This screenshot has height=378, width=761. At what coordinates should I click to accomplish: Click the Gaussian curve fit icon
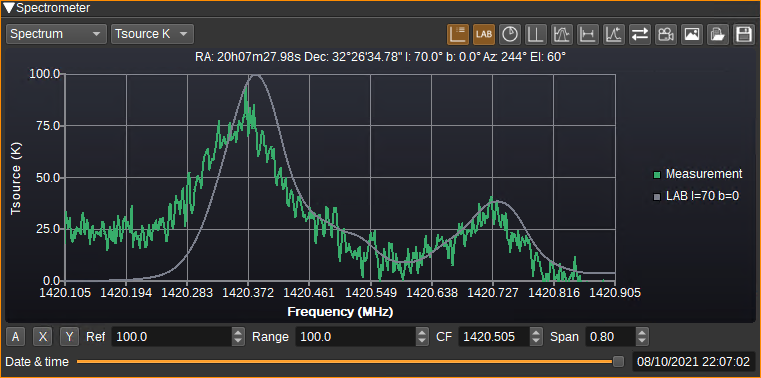click(562, 34)
